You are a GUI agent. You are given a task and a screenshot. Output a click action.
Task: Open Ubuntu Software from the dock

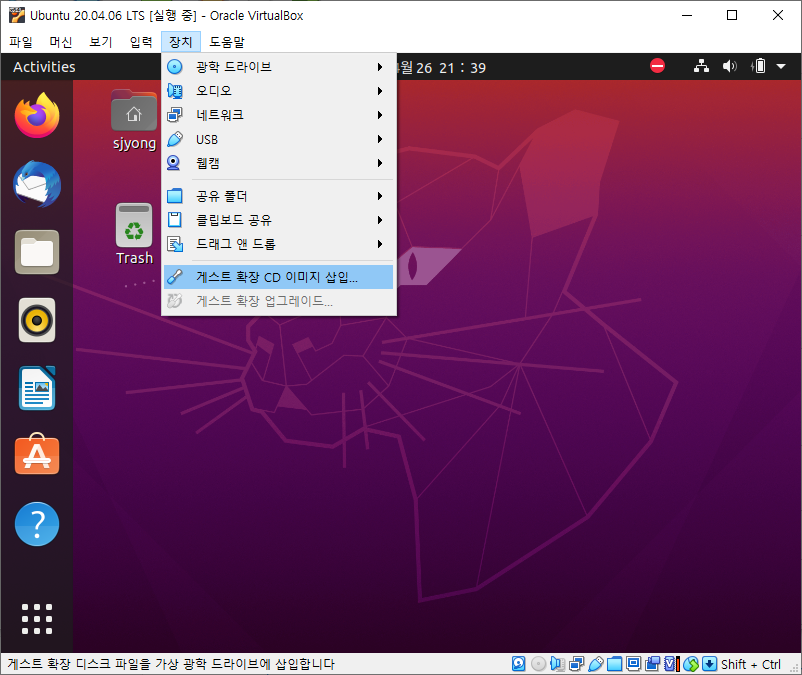[37, 454]
